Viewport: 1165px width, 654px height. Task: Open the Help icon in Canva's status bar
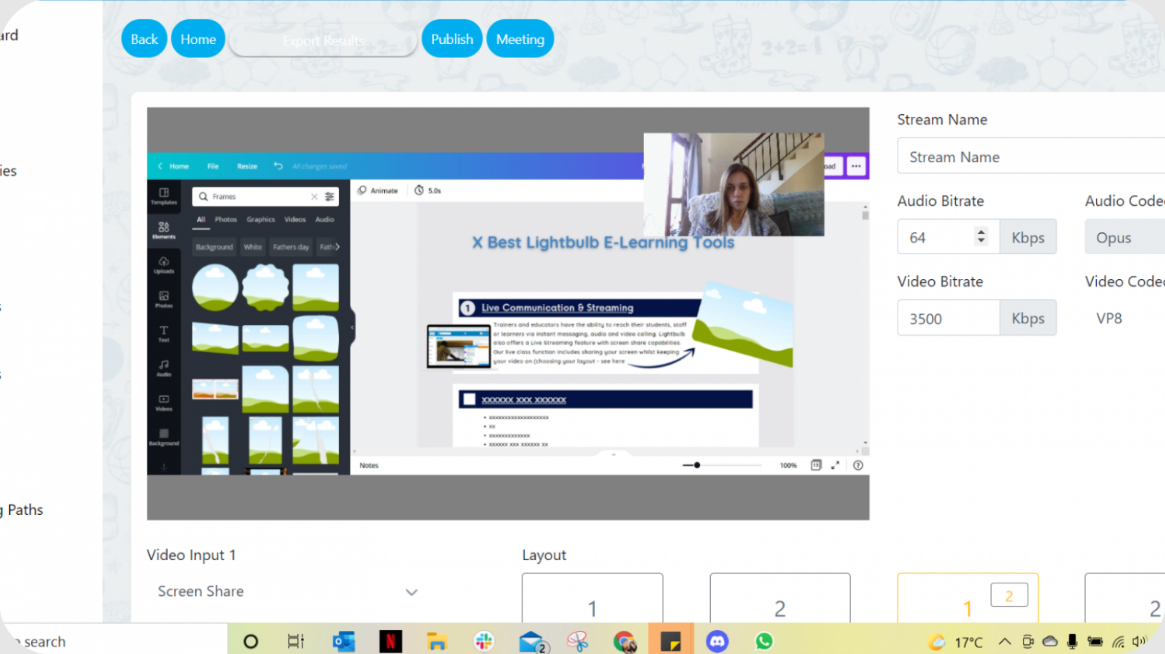click(x=857, y=465)
